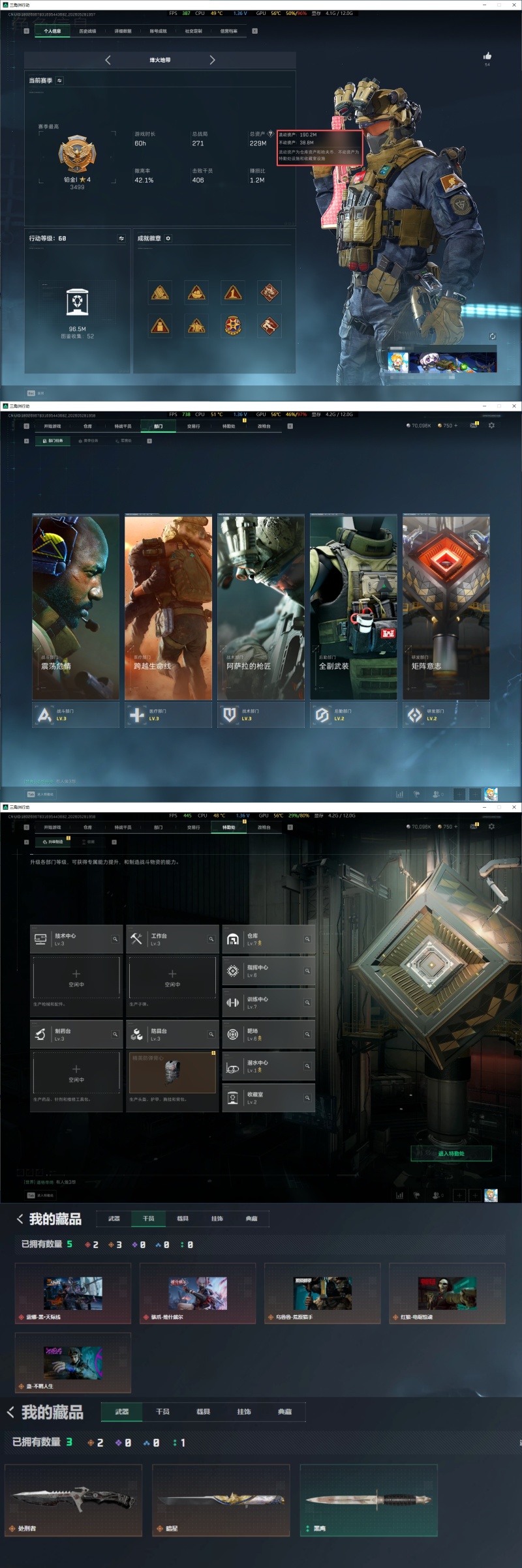Open the 仓库 Lv.7 facility row
Image resolution: width=522 pixels, height=1568 pixels.
tap(269, 939)
